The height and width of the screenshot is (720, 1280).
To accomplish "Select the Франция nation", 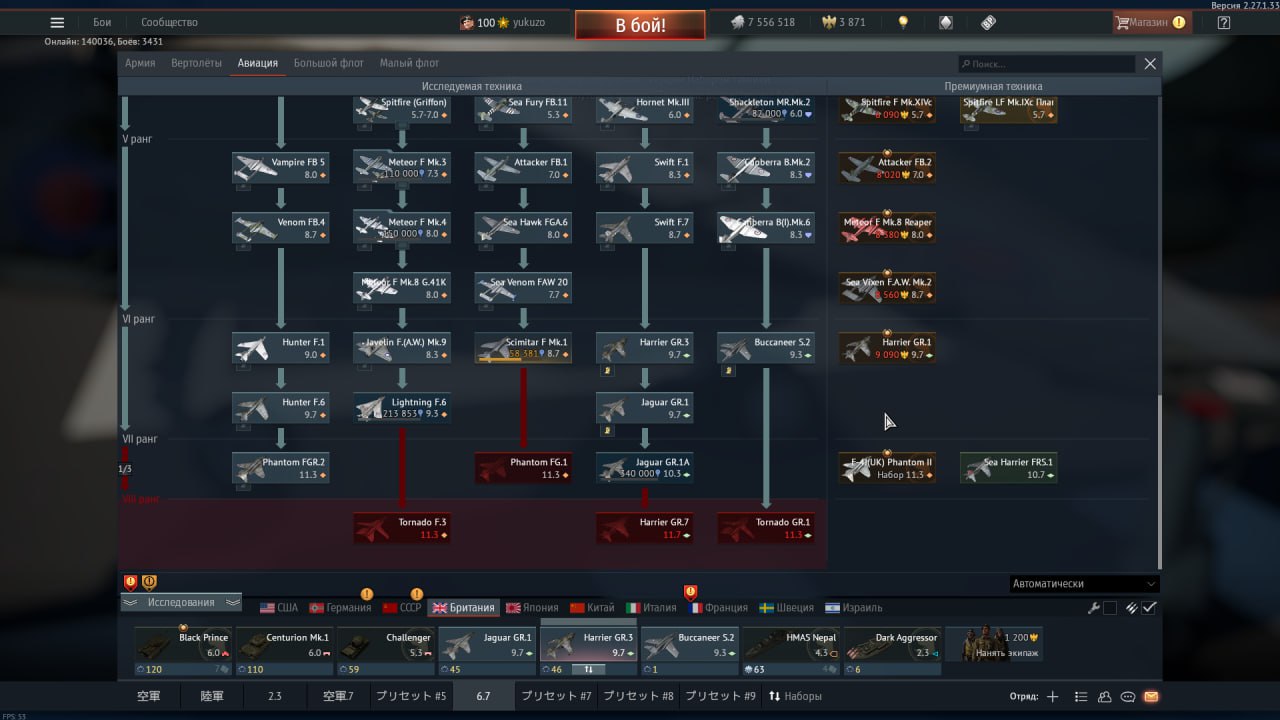I will pyautogui.click(x=718, y=607).
